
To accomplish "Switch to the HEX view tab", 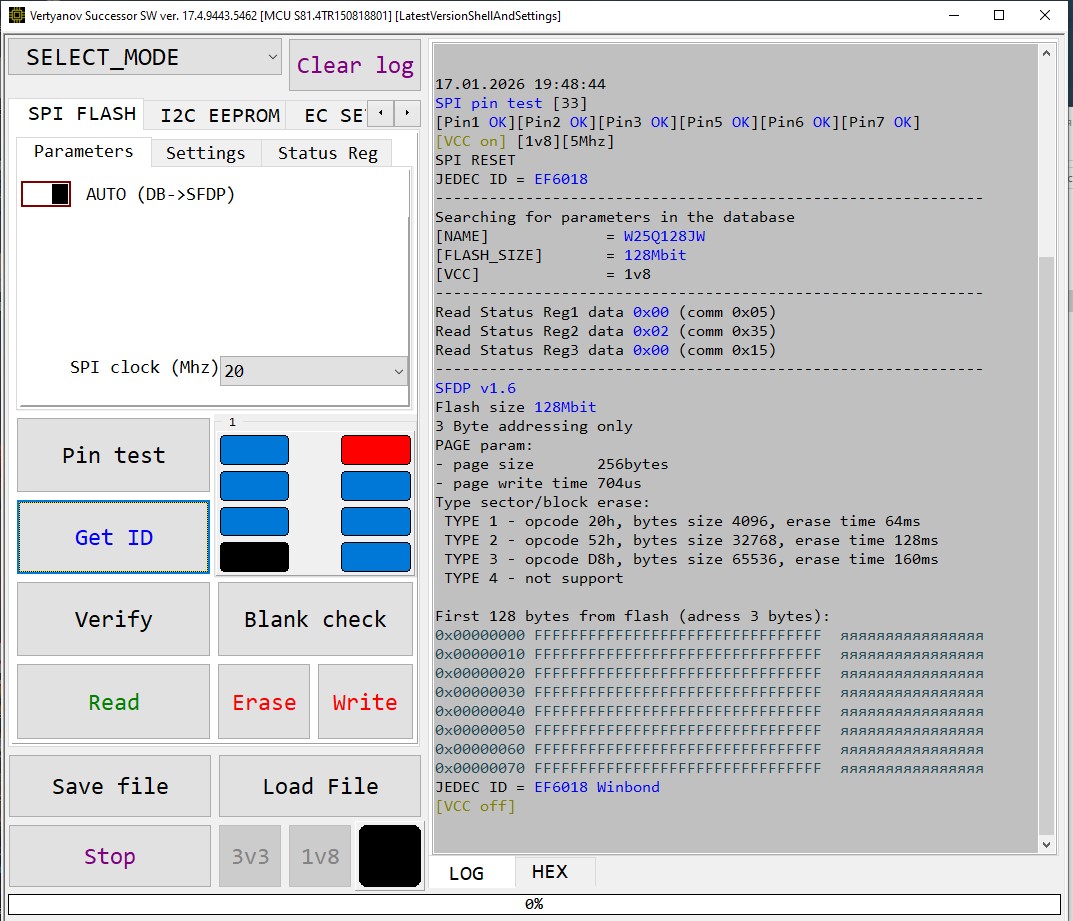I will [x=549, y=872].
